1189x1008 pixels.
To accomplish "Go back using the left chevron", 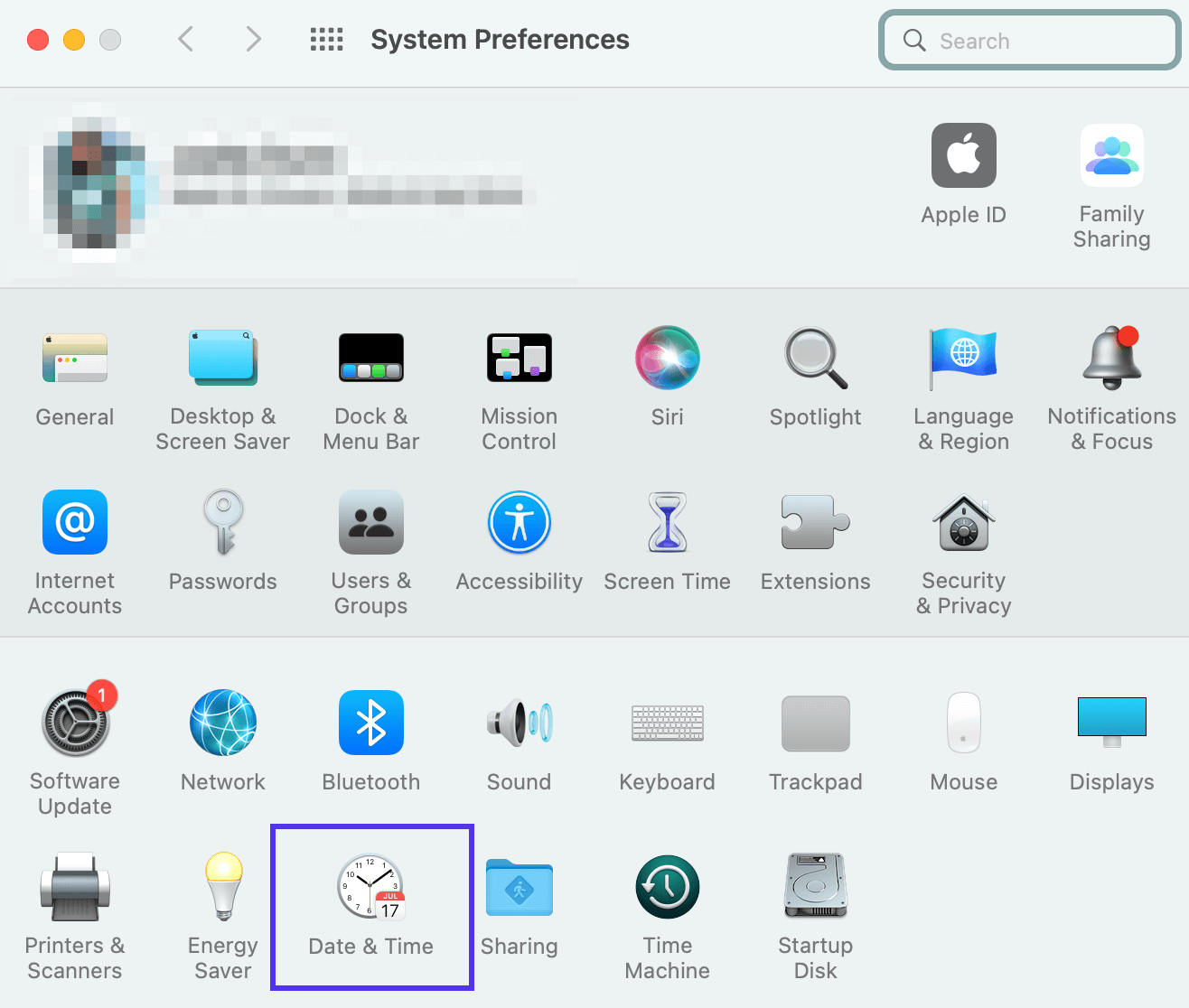I will coord(186,40).
